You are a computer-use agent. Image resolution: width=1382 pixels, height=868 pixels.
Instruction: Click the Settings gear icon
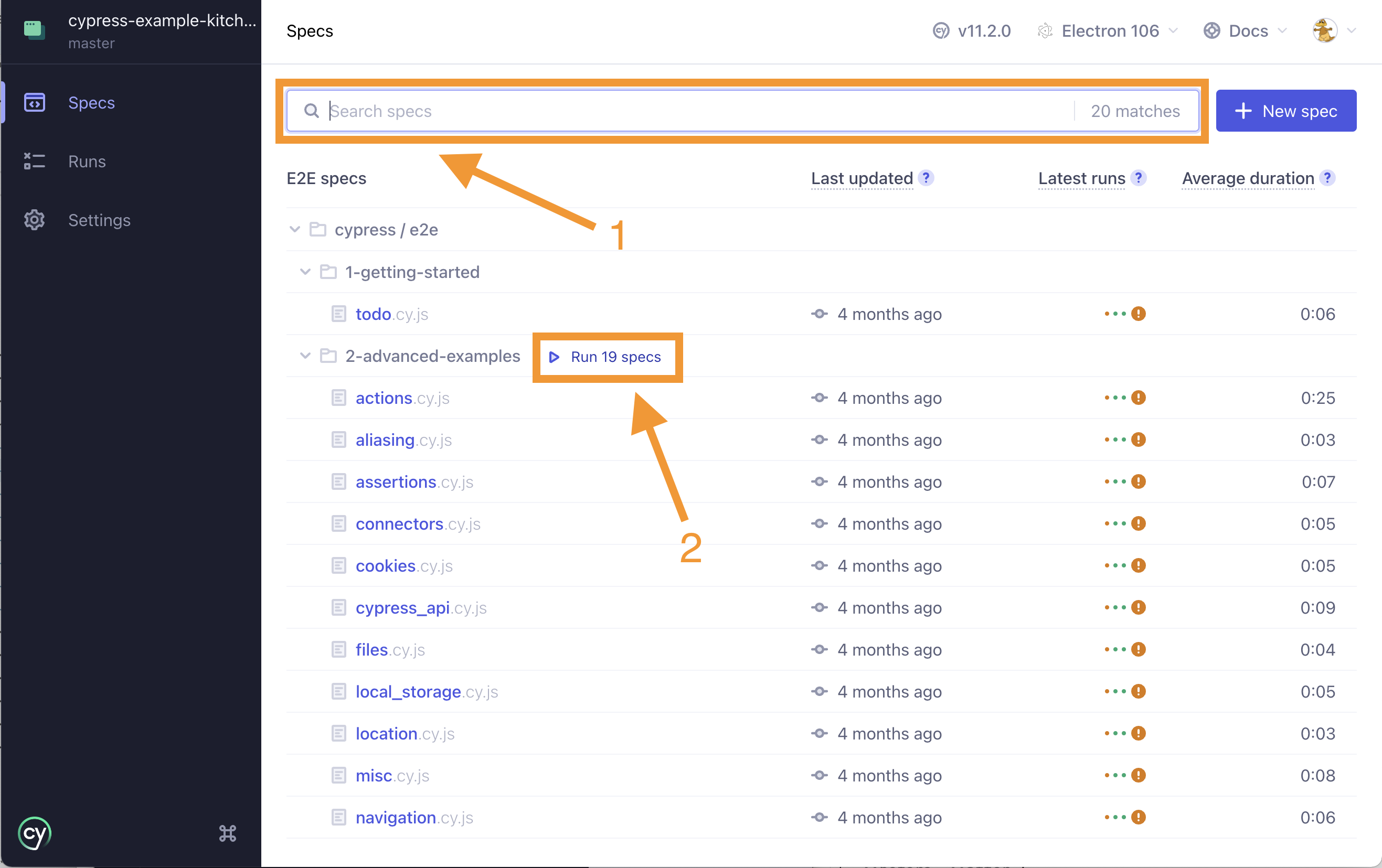tap(34, 220)
